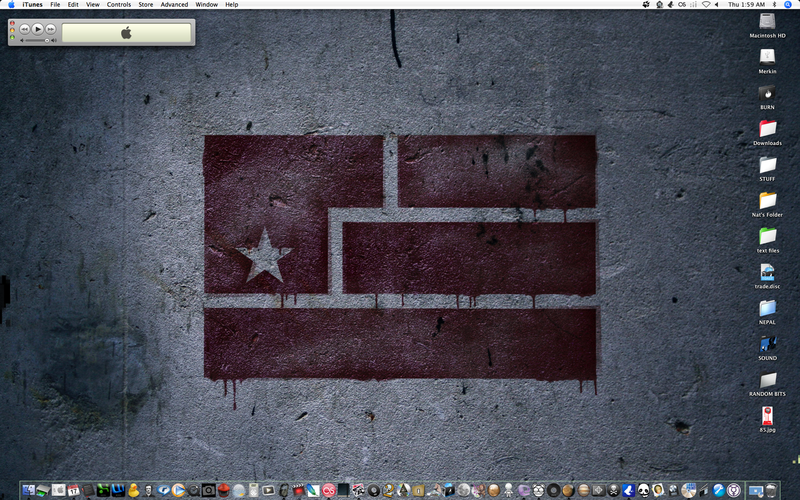The height and width of the screenshot is (500, 800).
Task: Open the red clapperboard app in dock
Action: click(298, 490)
